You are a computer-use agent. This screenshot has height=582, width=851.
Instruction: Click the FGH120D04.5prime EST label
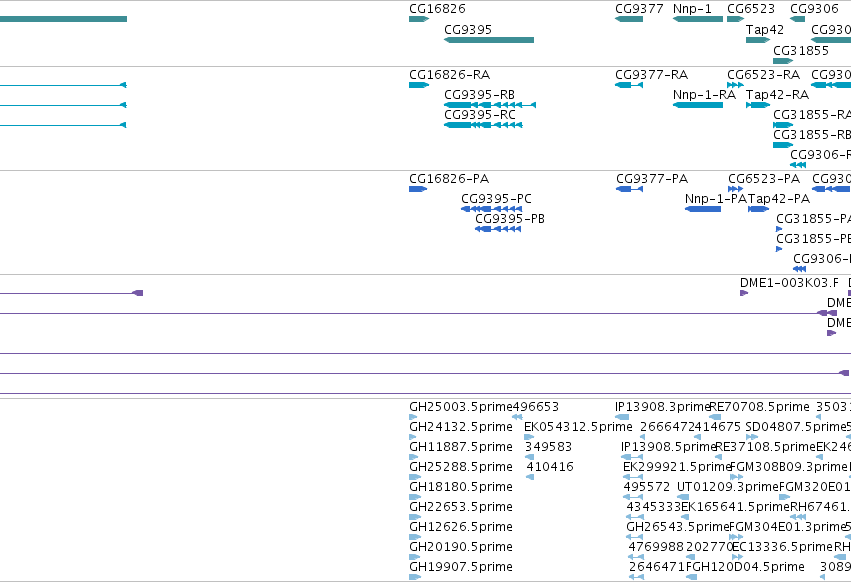pos(745,567)
